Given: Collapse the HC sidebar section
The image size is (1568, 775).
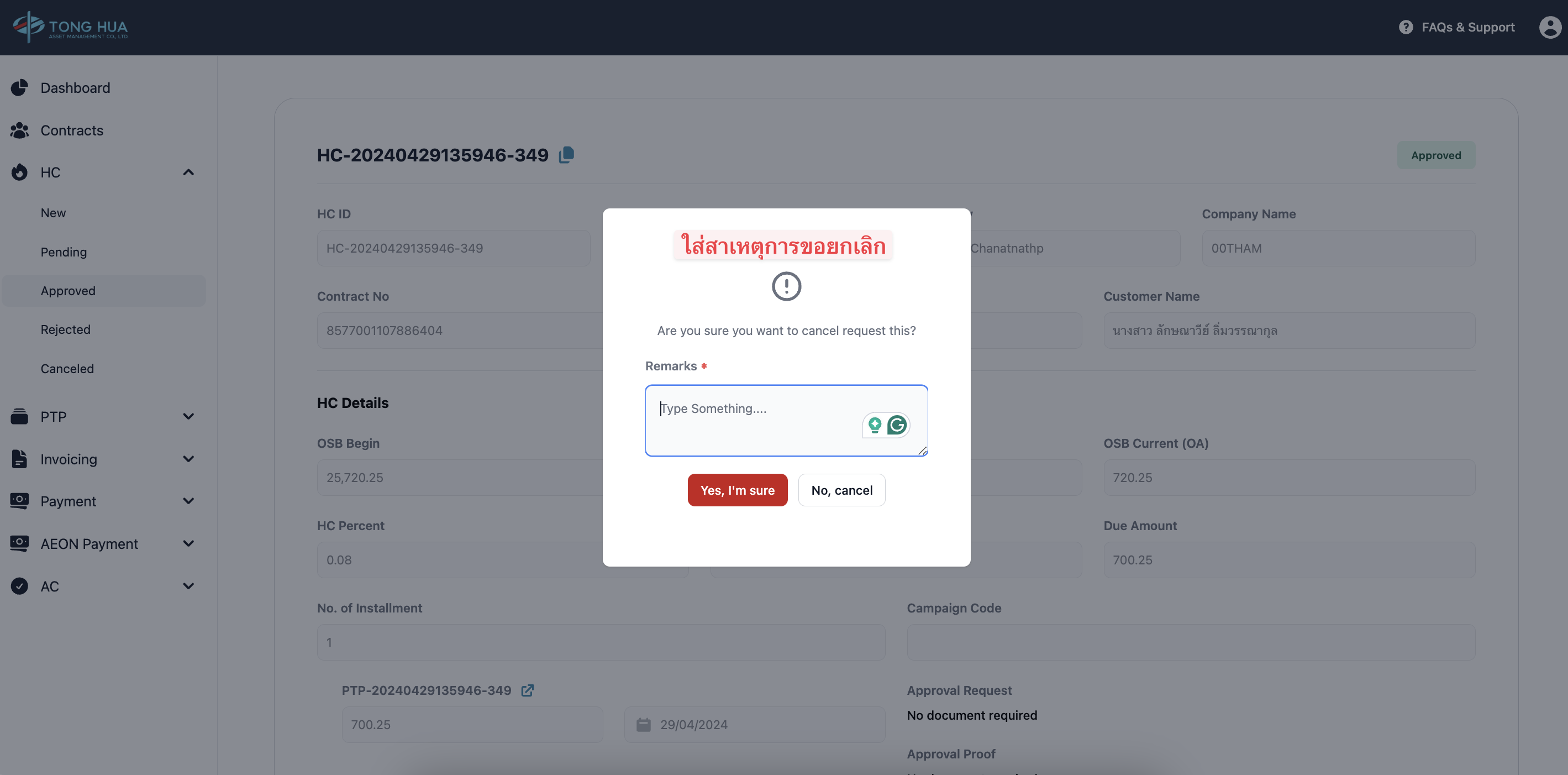Looking at the screenshot, I should point(189,172).
